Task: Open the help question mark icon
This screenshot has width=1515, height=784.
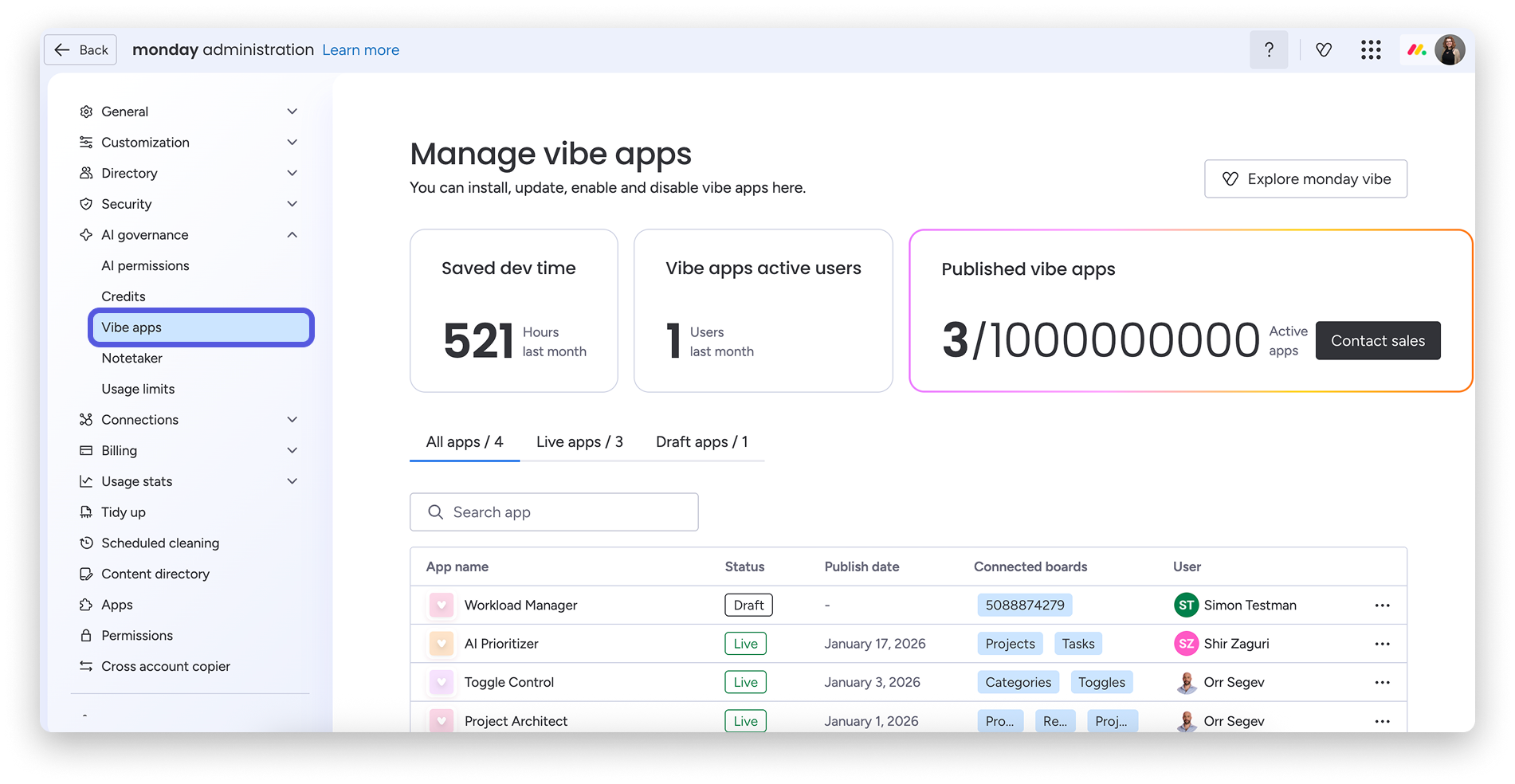Action: 1269,50
